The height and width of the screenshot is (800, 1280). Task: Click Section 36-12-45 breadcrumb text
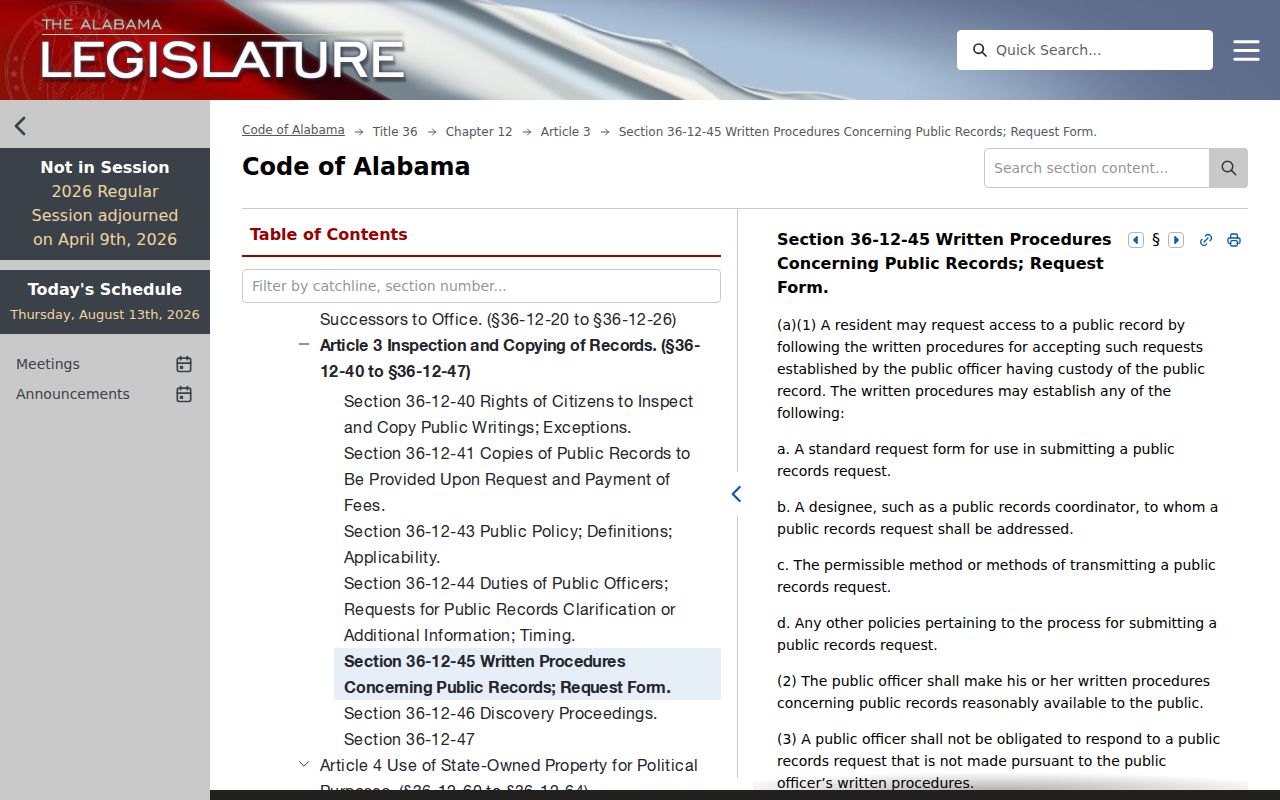[x=858, y=132]
